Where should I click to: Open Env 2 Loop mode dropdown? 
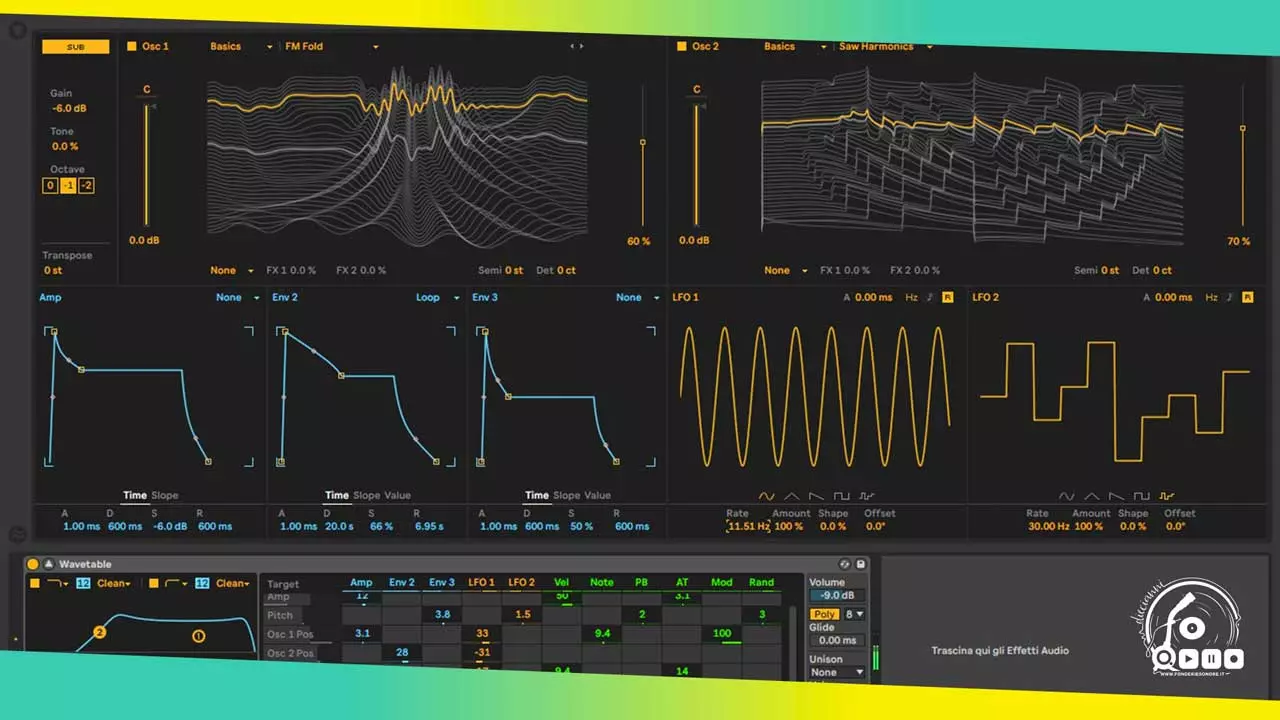coord(438,297)
